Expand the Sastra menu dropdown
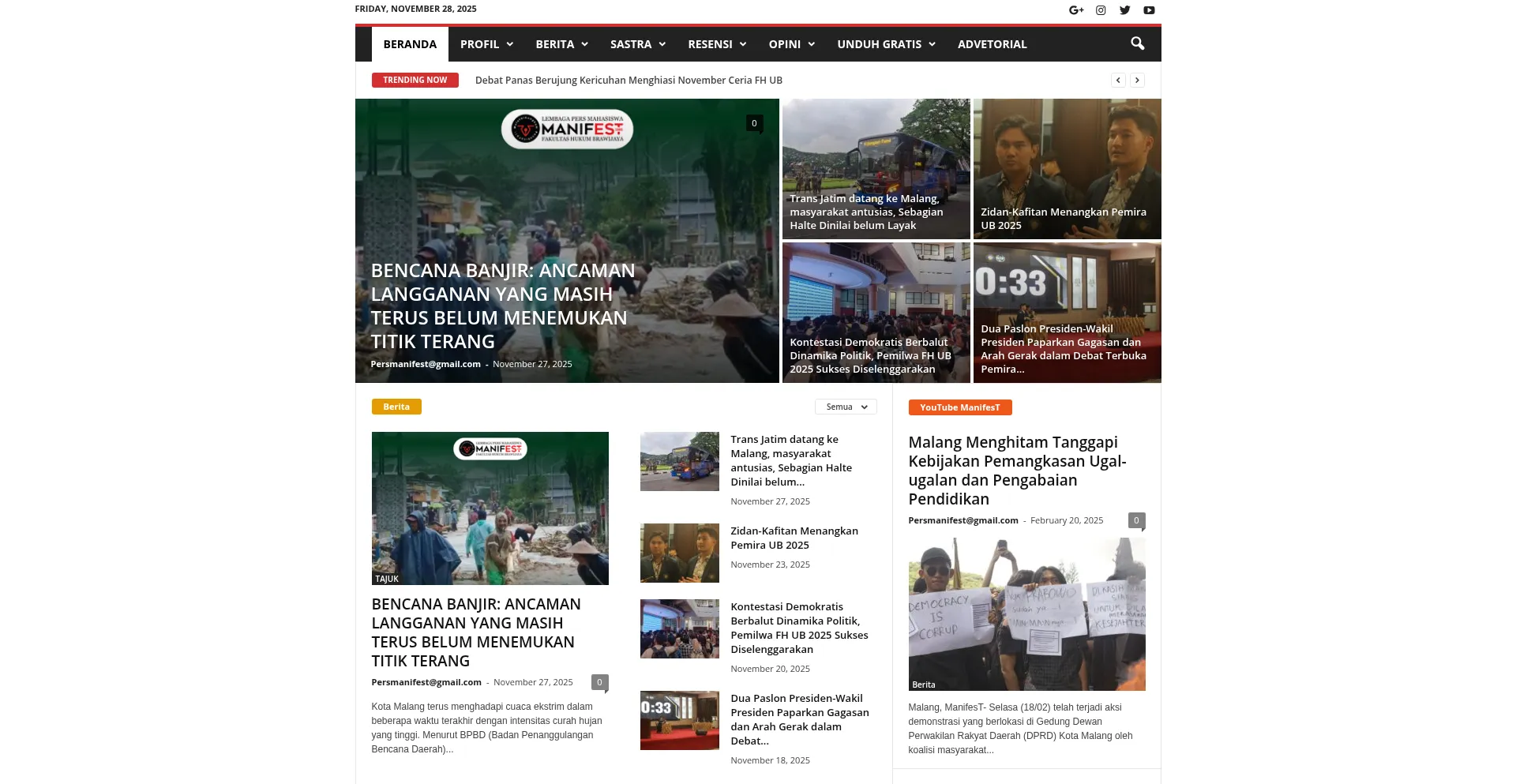Screen dimensions: 1516x784 pos(637,44)
